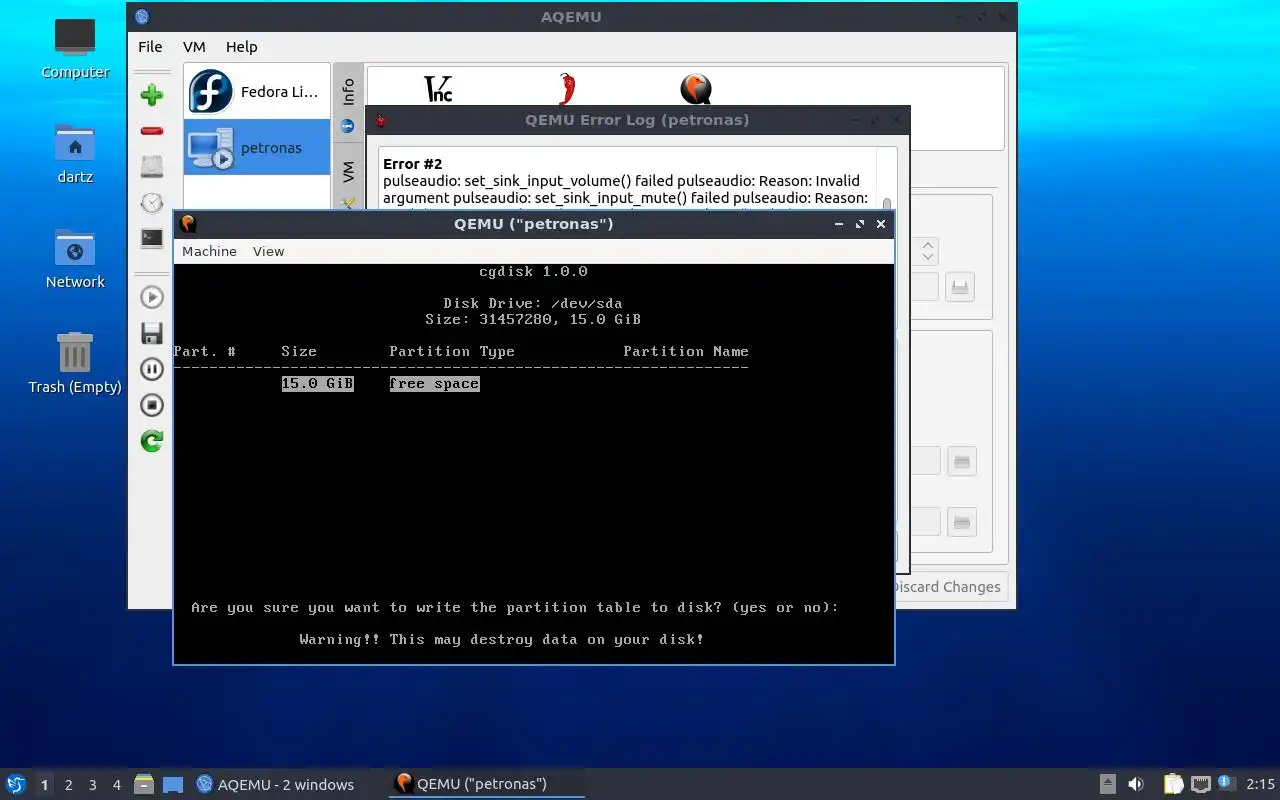Click the Network desktop icon
The width and height of the screenshot is (1280, 800).
[75, 259]
